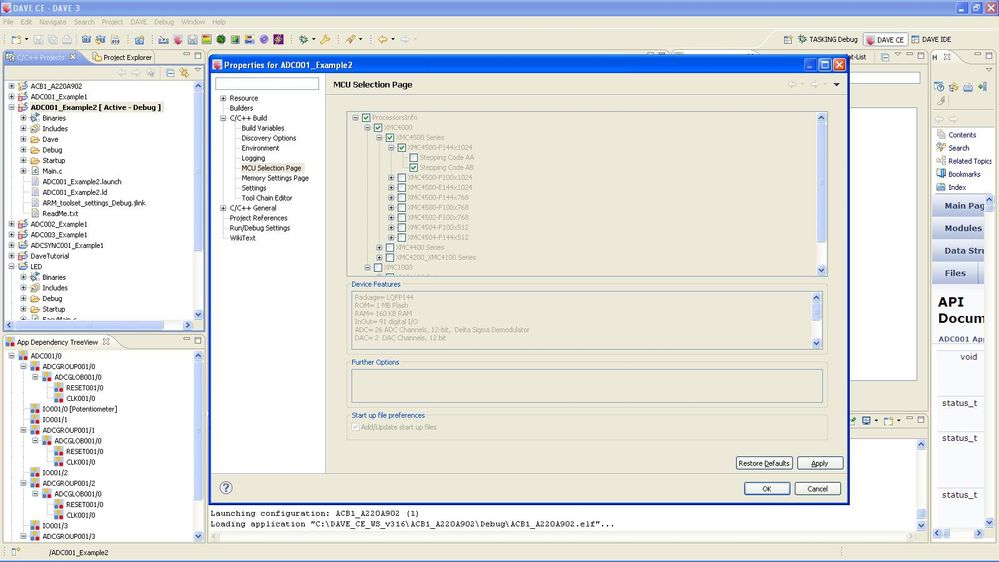Expand Resource node in properties tree
Image resolution: width=999 pixels, height=562 pixels.
pos(223,98)
